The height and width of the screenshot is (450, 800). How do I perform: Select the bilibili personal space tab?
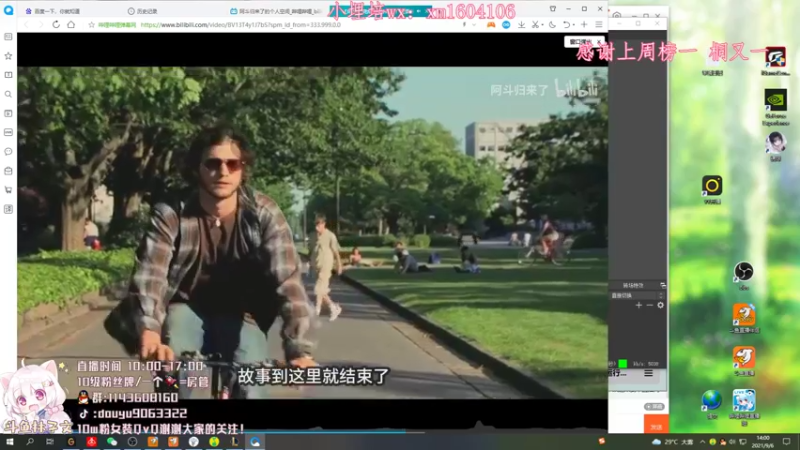click(x=278, y=11)
